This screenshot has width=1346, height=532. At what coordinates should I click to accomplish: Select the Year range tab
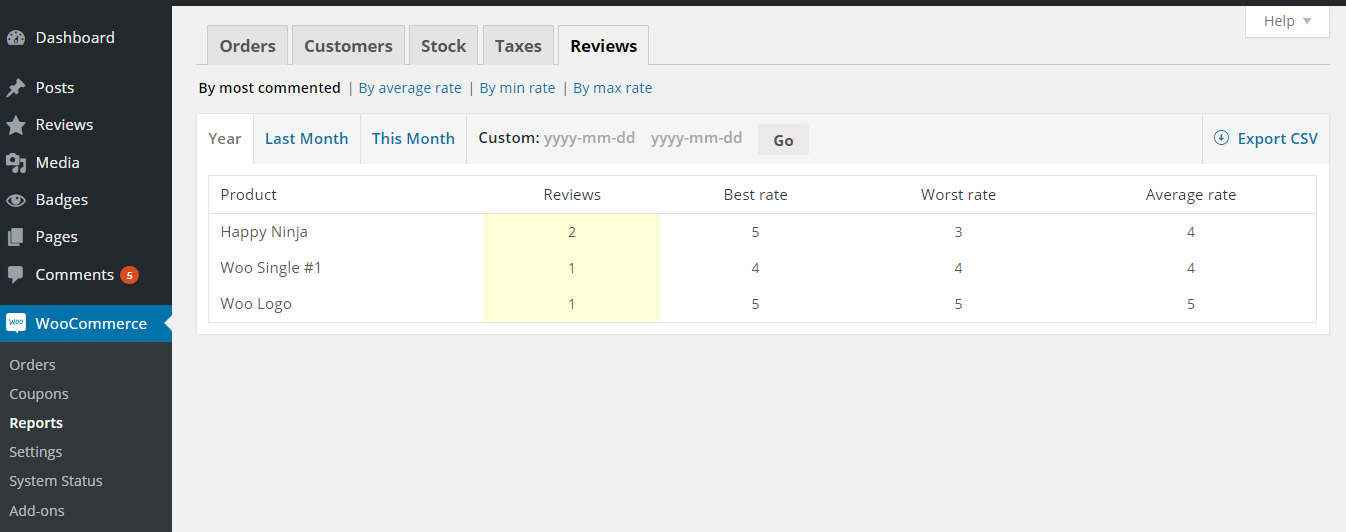[x=225, y=138]
